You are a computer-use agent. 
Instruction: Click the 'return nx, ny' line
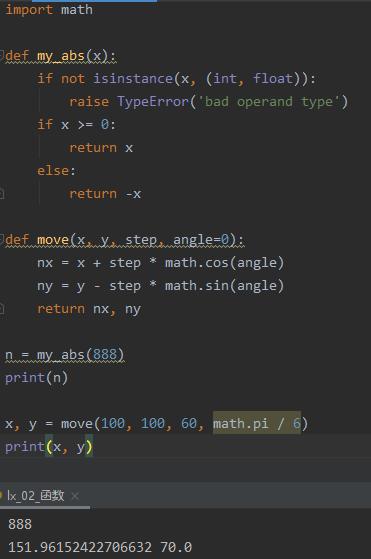89,309
